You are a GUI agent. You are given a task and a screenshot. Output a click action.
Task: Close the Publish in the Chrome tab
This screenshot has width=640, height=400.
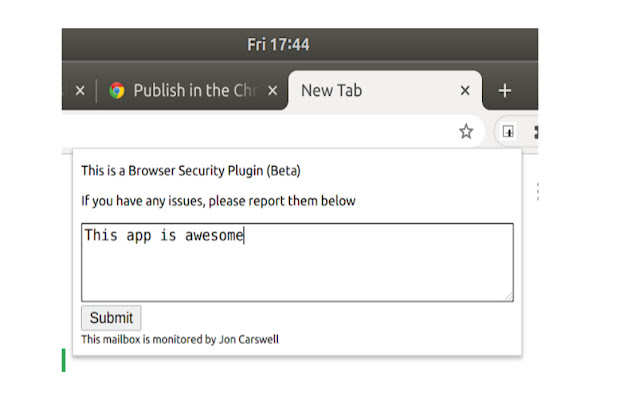point(272,90)
